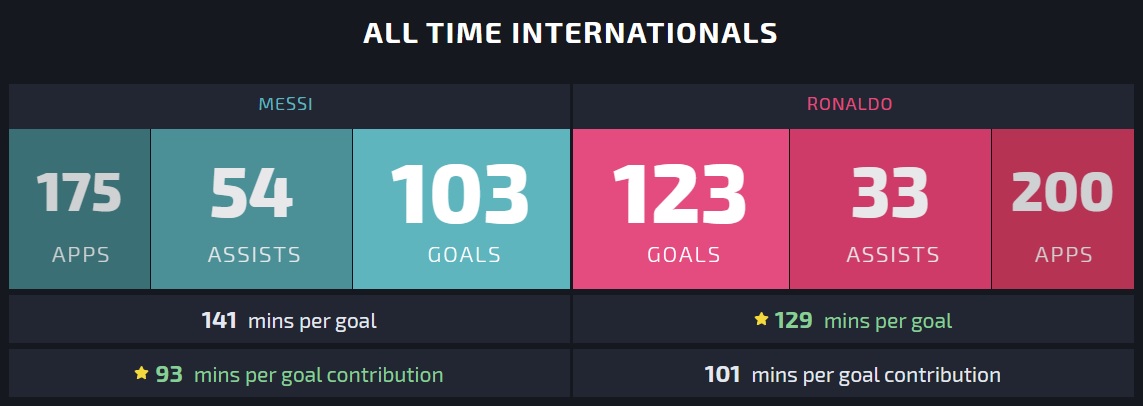This screenshot has width=1143, height=406.
Task: Click Ronaldo's 129 mins per goal row
Action: 854,319
